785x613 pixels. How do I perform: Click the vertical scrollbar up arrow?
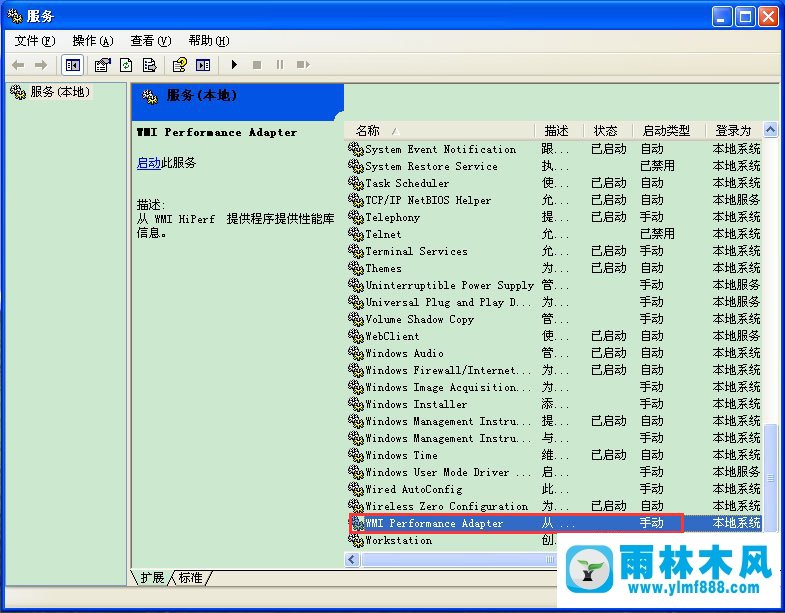click(770, 130)
